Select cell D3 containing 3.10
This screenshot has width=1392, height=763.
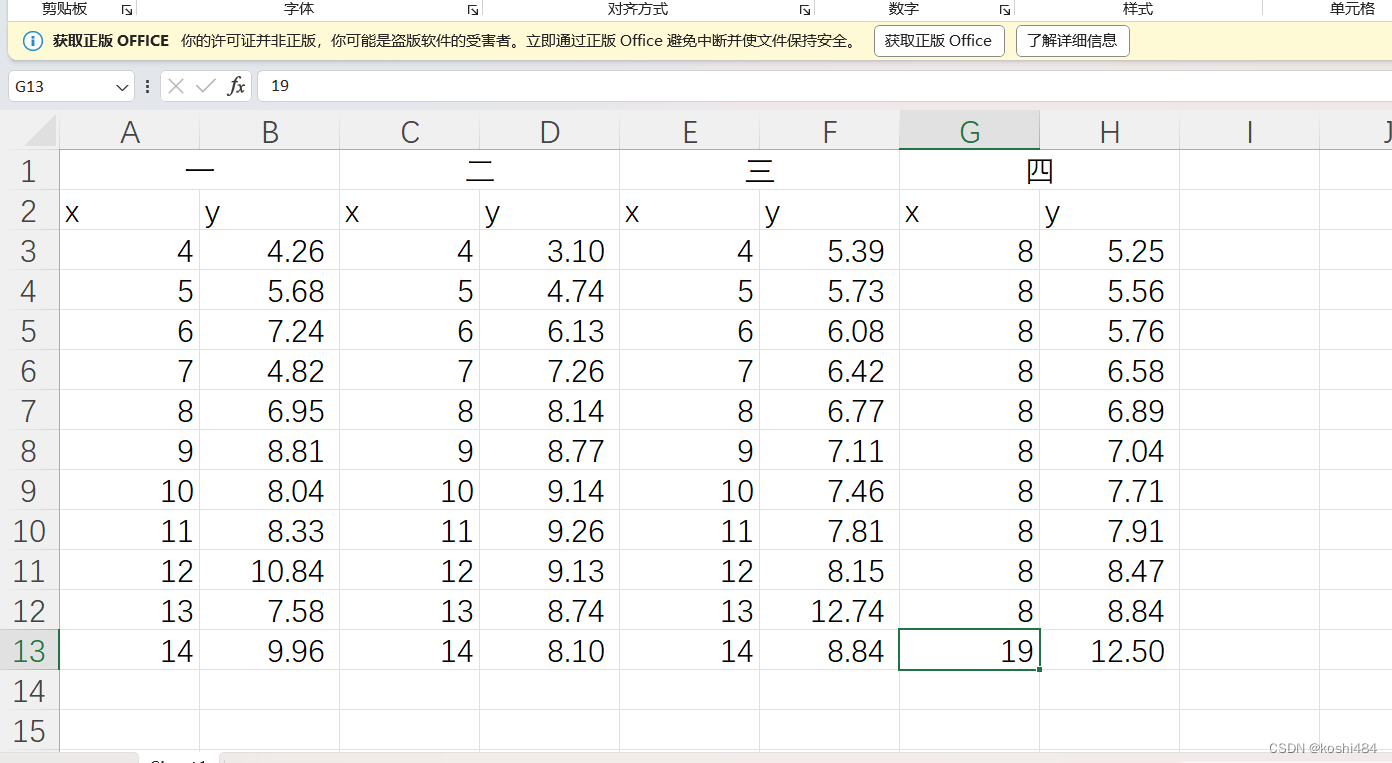tap(550, 251)
